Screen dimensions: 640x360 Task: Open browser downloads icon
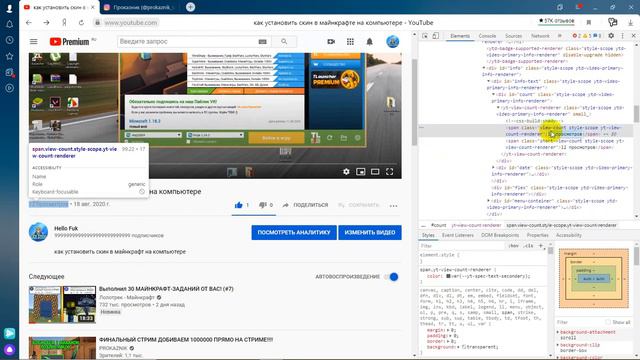point(631,22)
